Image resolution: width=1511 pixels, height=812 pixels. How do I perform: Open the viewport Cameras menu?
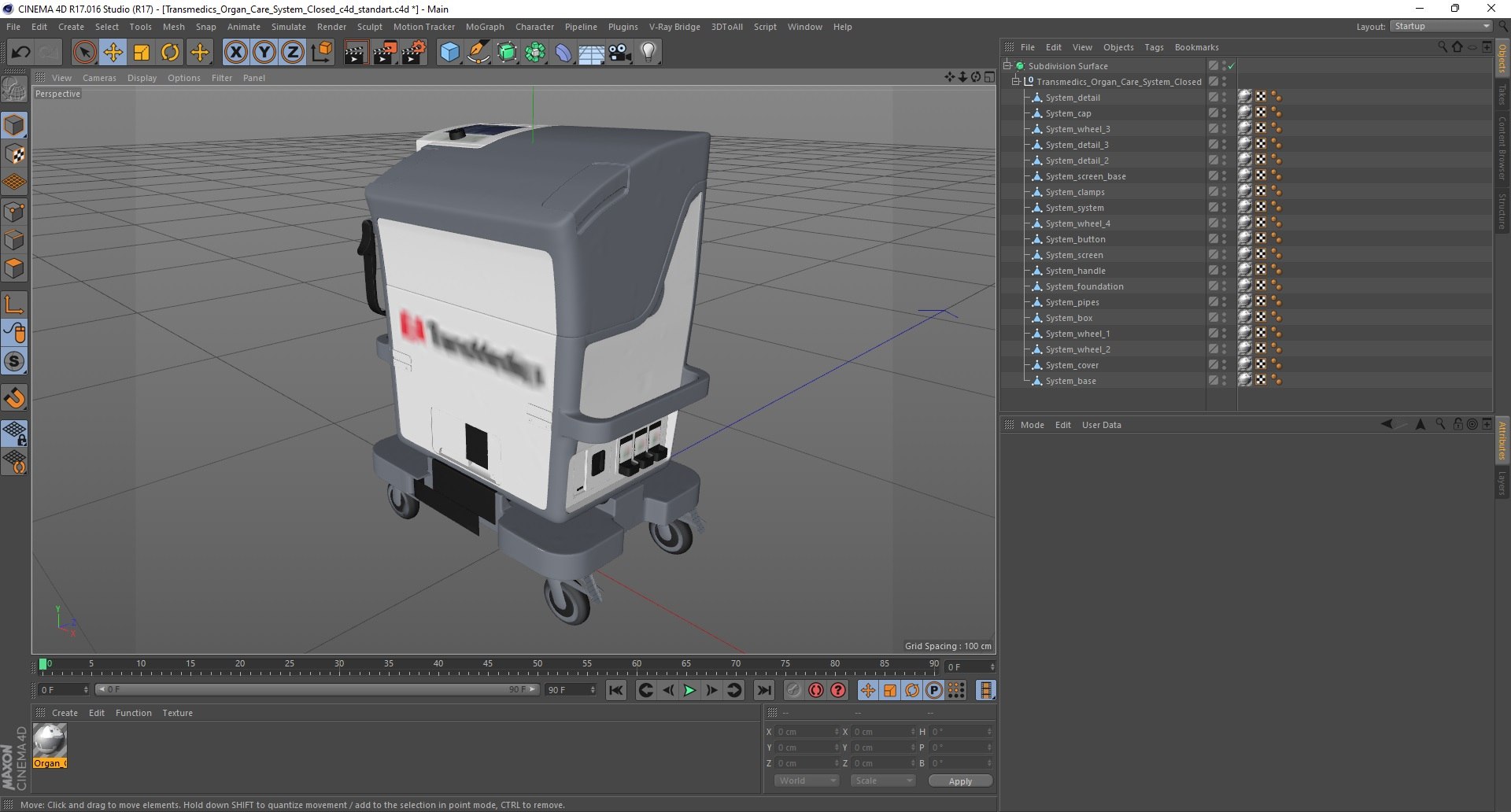pyautogui.click(x=99, y=78)
